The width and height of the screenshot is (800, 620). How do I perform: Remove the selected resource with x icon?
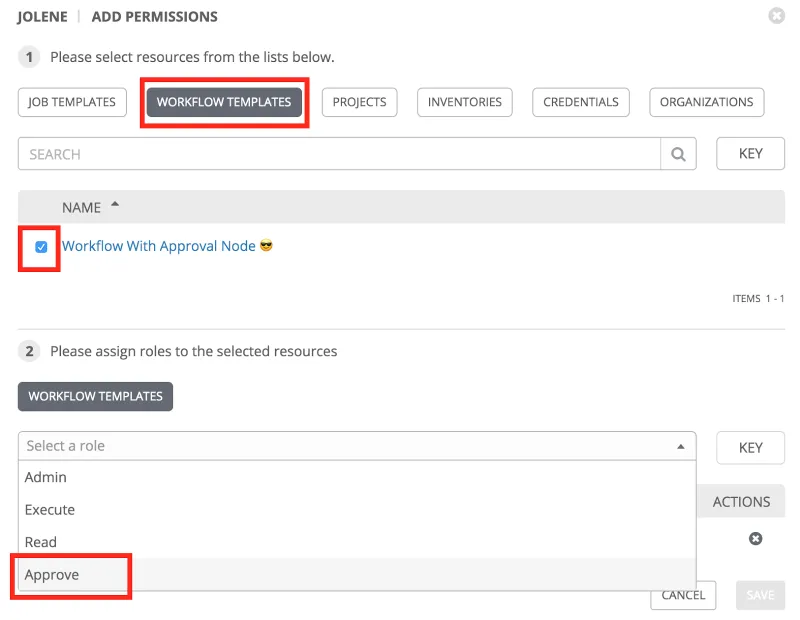pyautogui.click(x=756, y=538)
